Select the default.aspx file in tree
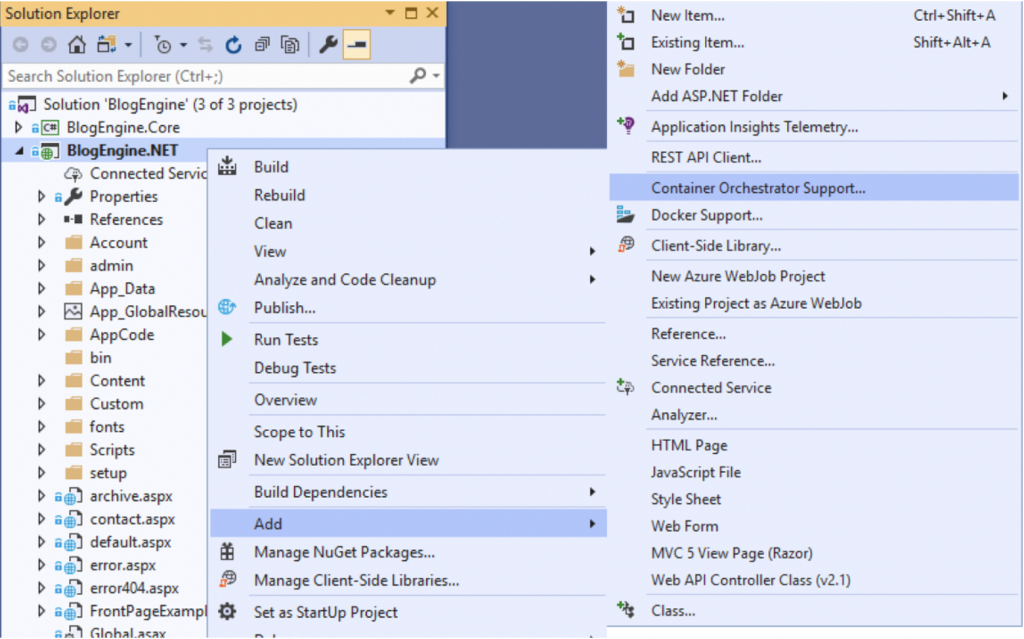Viewport: 1024px width, 639px height. pyautogui.click(x=130, y=542)
